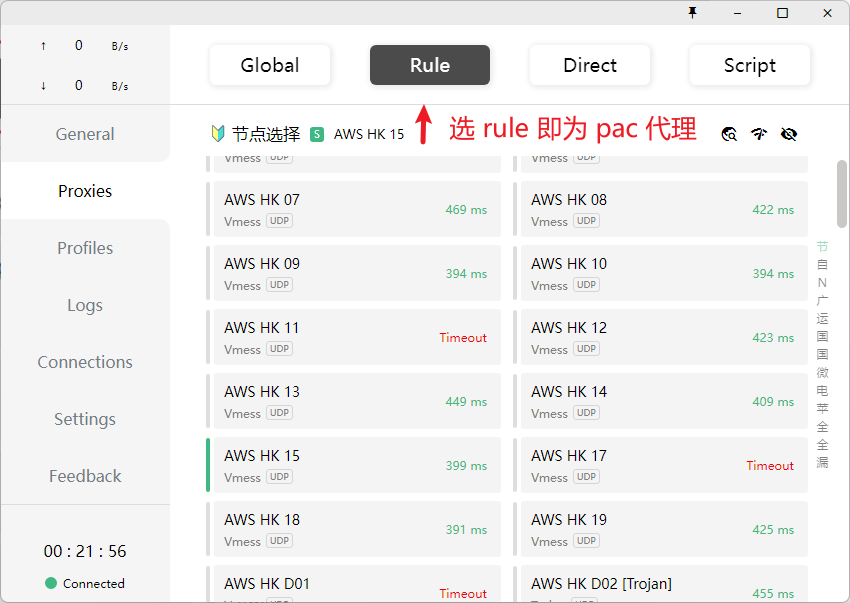Choose the AWS HK 09 proxy node

pos(357,273)
